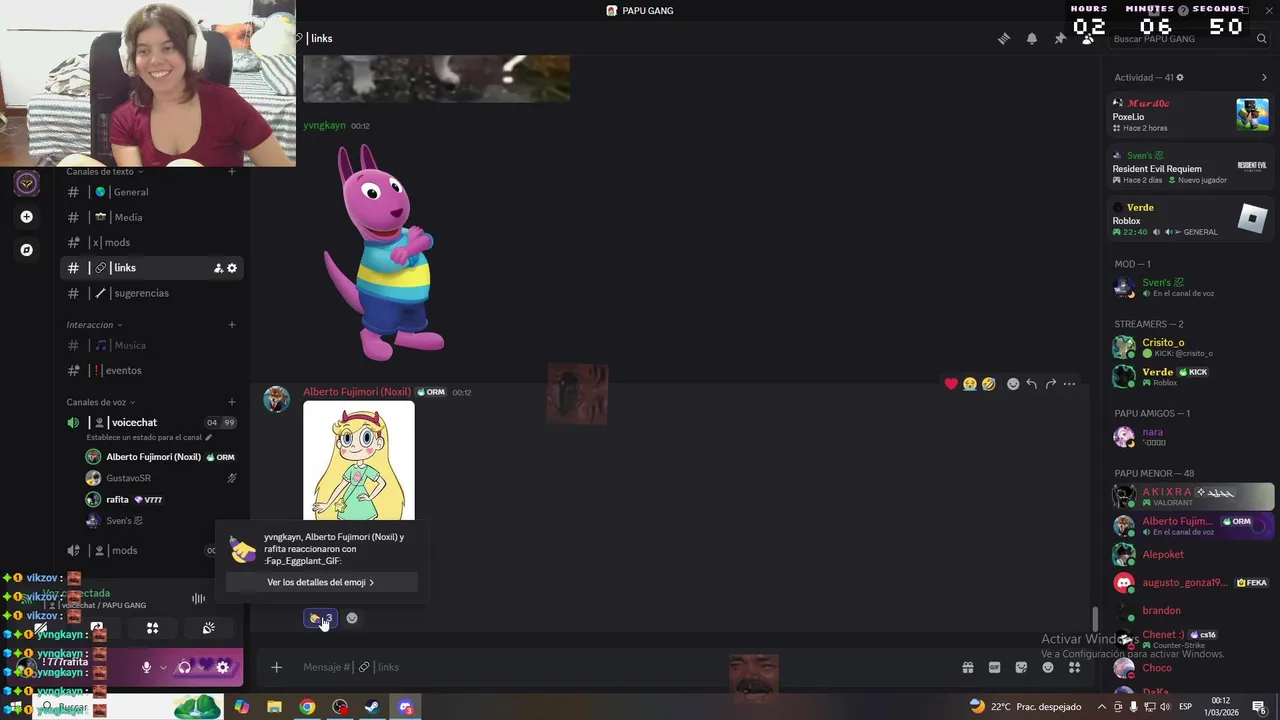Image resolution: width=1280 pixels, height=720 pixels.
Task: Create channel in Interaccion category
Action: pyautogui.click(x=232, y=325)
